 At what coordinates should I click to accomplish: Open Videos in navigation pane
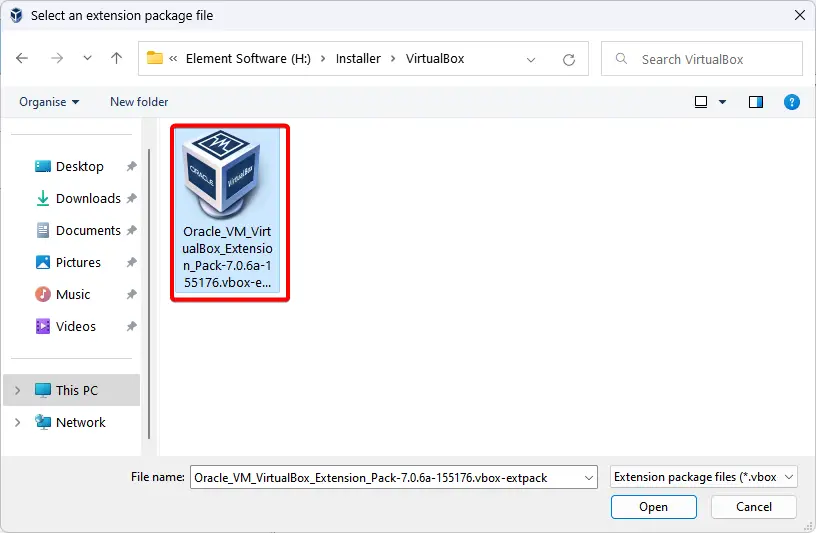[73, 326]
